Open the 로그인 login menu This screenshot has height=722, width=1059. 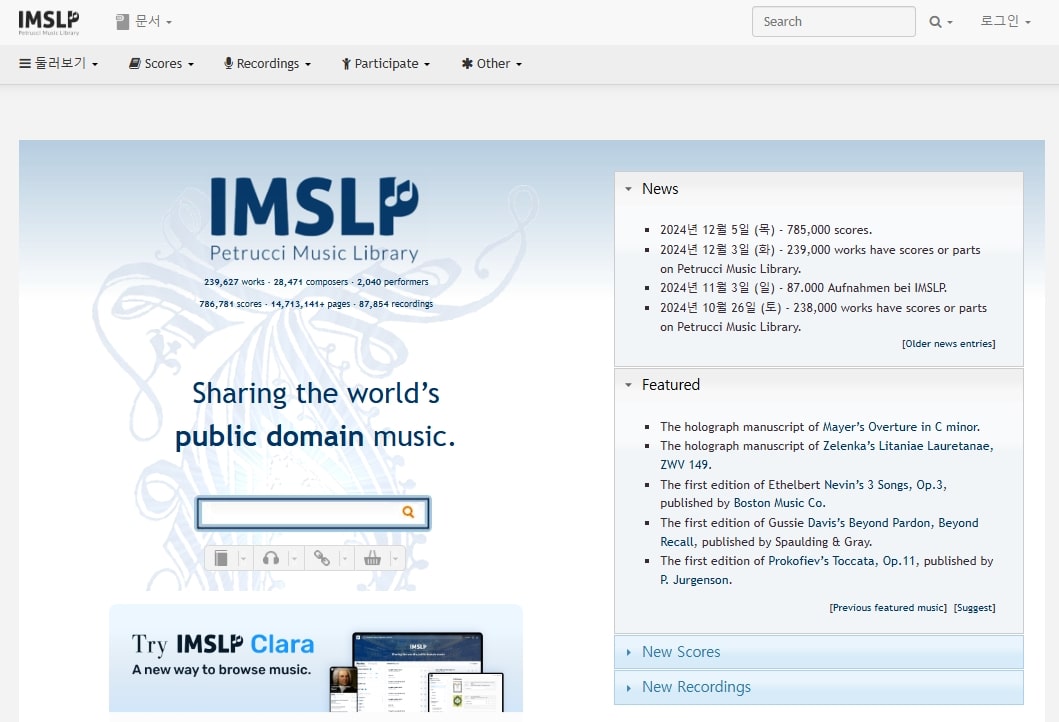pyautogui.click(x=1005, y=21)
